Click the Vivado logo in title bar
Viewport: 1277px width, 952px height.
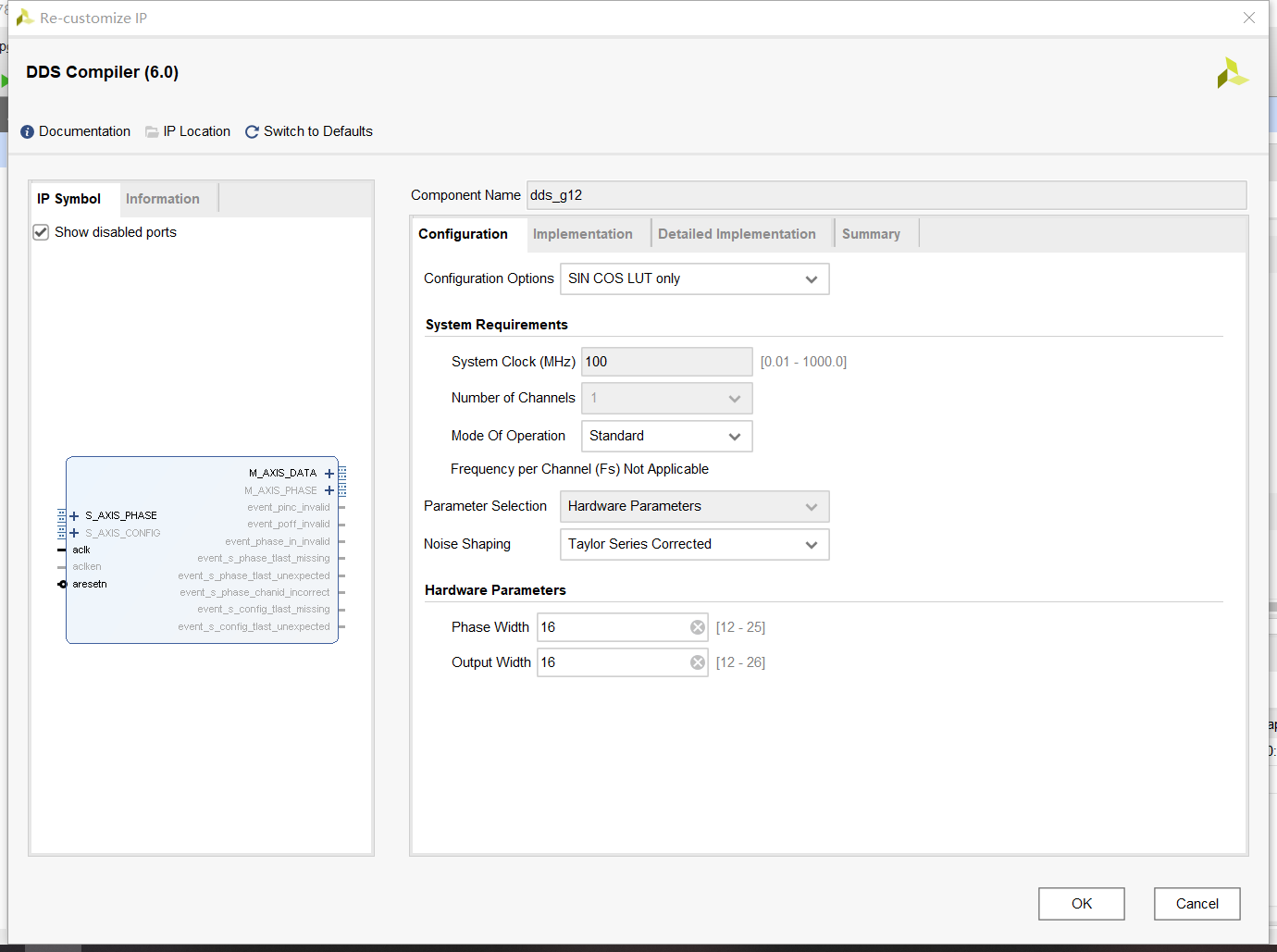pos(25,18)
